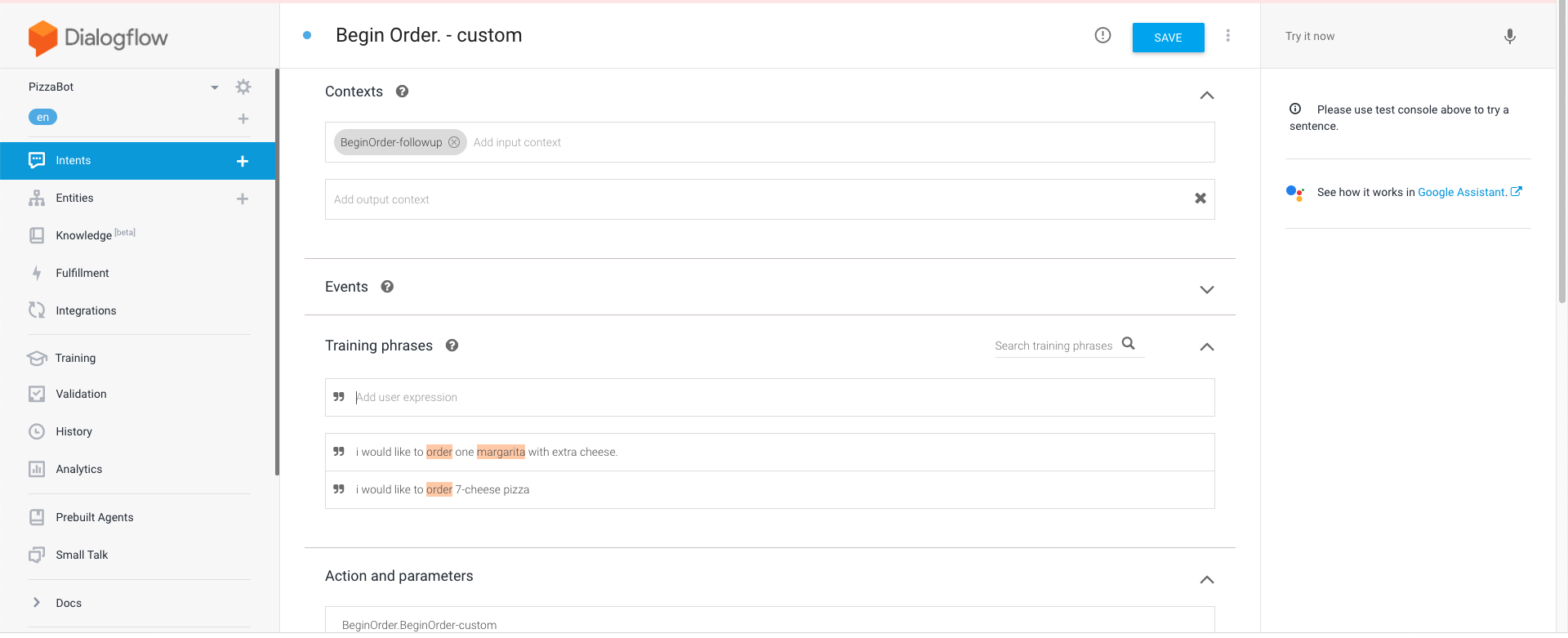Viewport: 1568px width, 638px height.
Task: Create new entity with plus icon
Action: click(x=243, y=199)
